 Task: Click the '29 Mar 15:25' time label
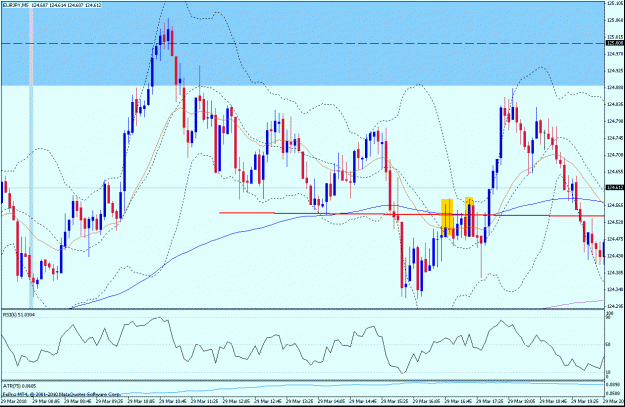click(395, 400)
